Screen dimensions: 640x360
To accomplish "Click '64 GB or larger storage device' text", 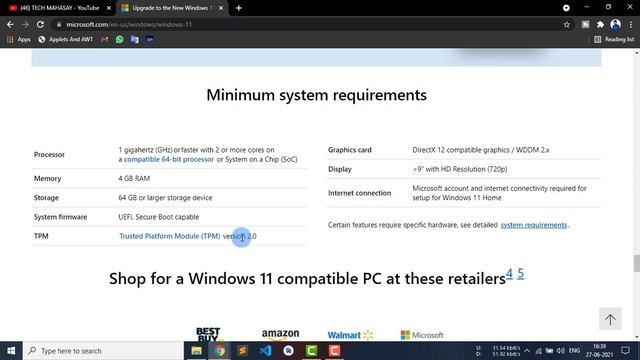I will [x=165, y=198].
